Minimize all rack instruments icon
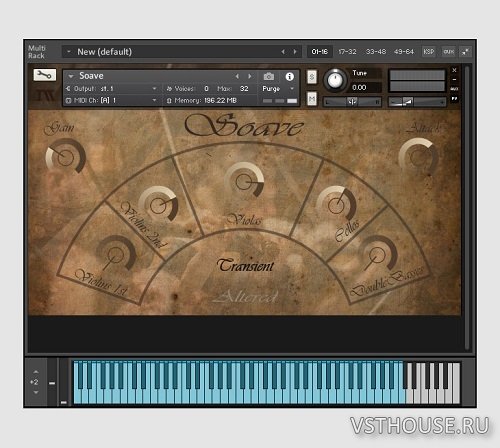The height and width of the screenshot is (448, 500). (x=465, y=52)
